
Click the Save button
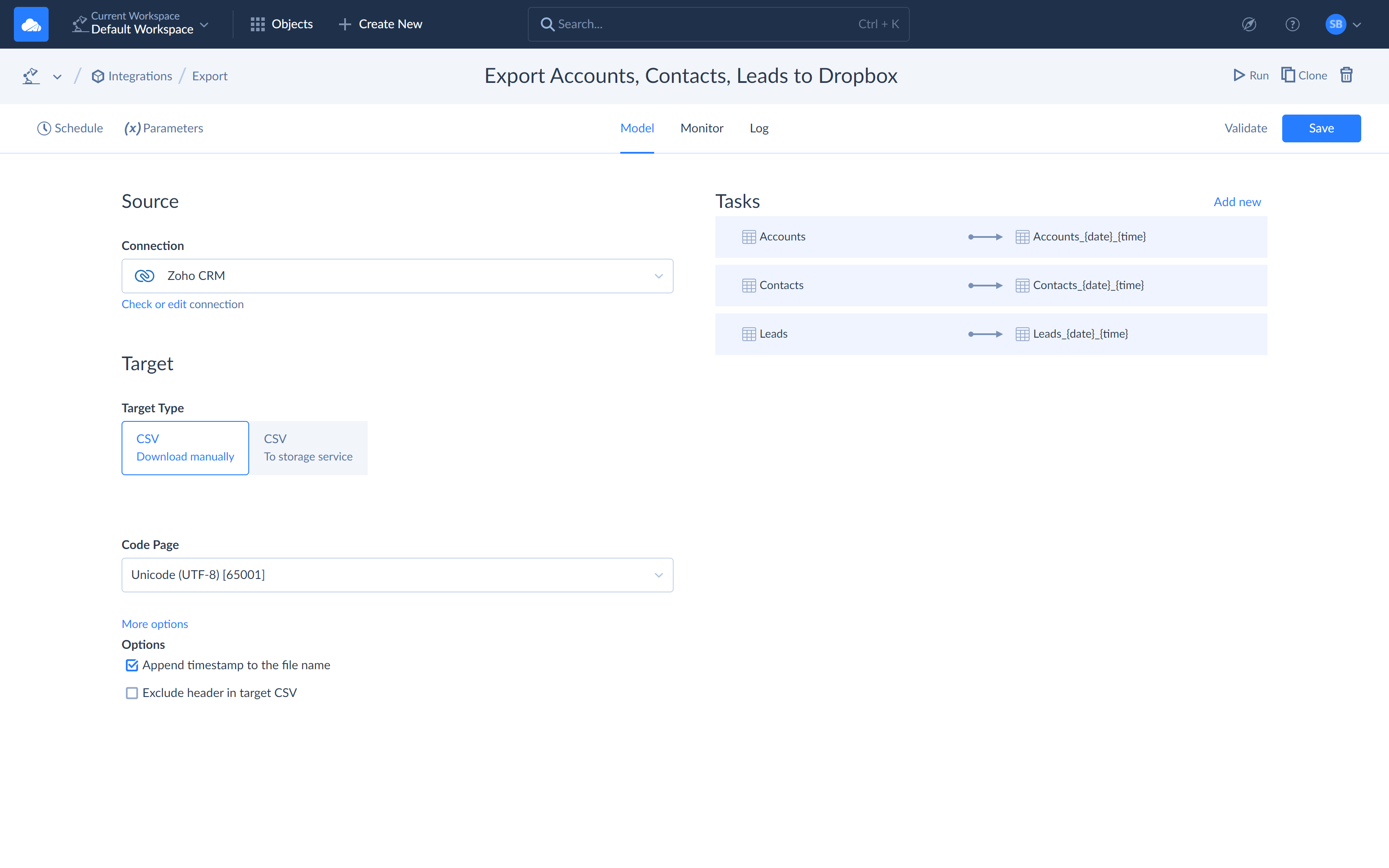(x=1321, y=128)
